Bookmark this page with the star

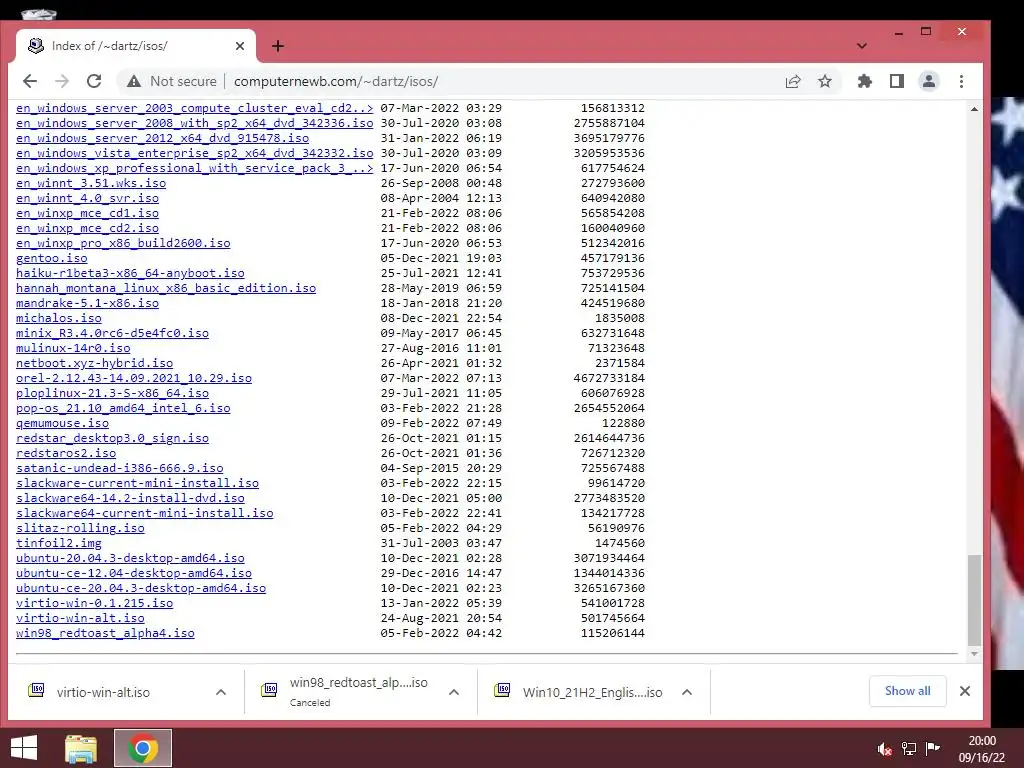coord(825,81)
